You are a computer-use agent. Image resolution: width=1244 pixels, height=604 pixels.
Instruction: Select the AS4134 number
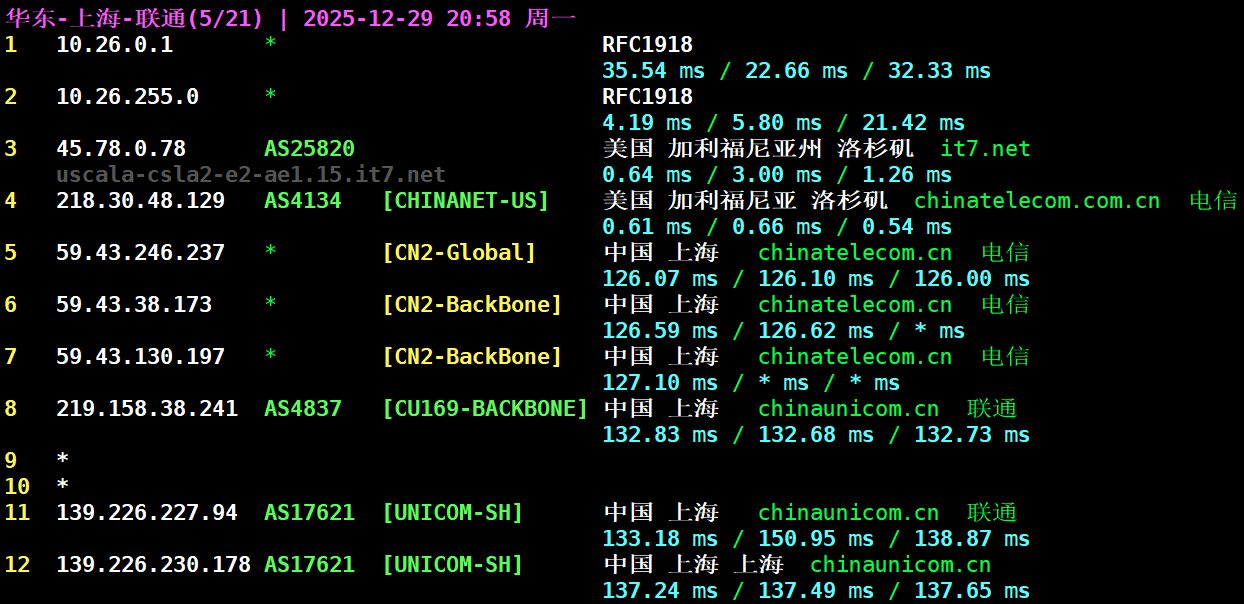tap(302, 201)
